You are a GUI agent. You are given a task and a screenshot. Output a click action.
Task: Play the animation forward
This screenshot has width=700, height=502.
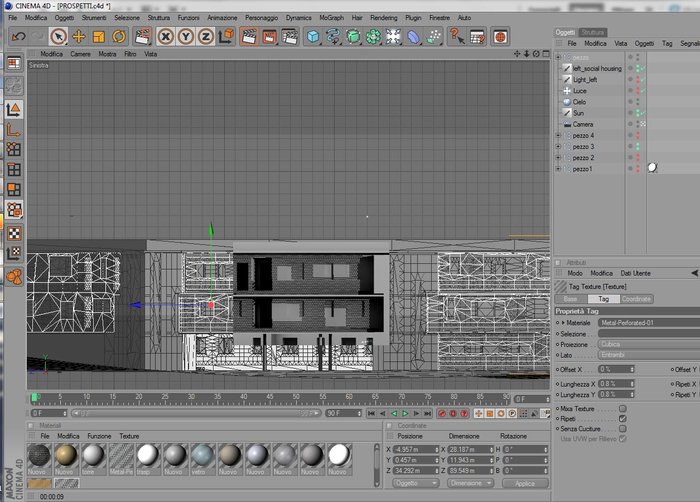click(x=405, y=413)
